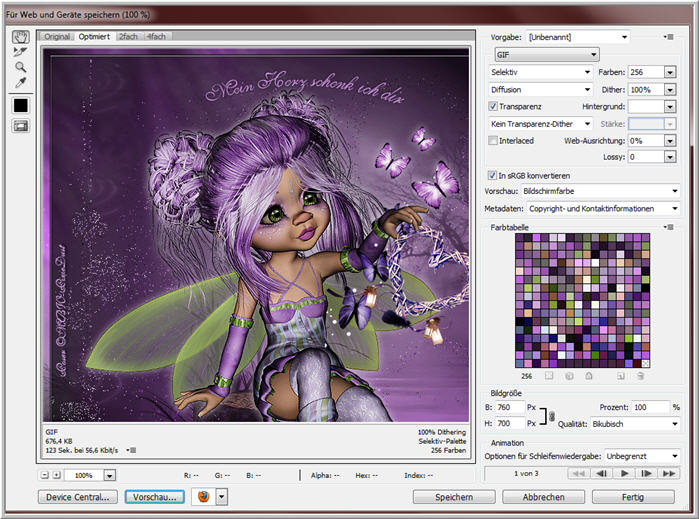Select the Slice Select tool

tap(20, 52)
